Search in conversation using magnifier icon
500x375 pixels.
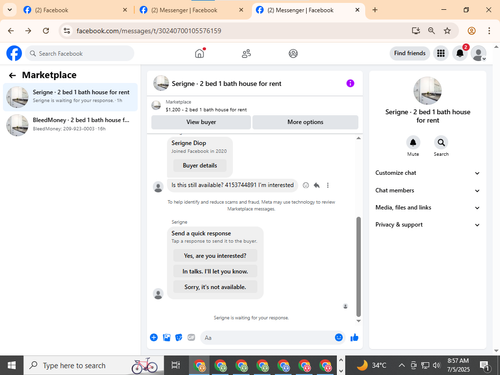[441, 142]
